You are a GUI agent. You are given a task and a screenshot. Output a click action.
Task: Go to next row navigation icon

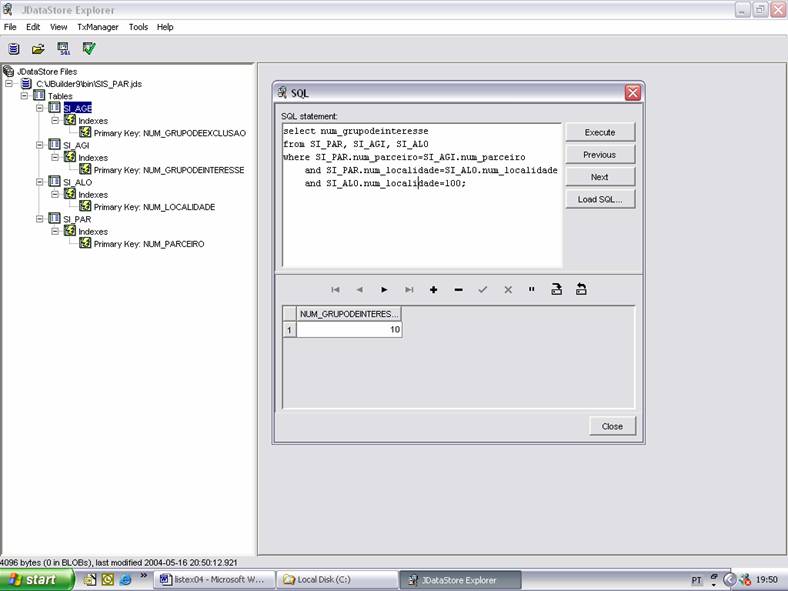[384, 289]
